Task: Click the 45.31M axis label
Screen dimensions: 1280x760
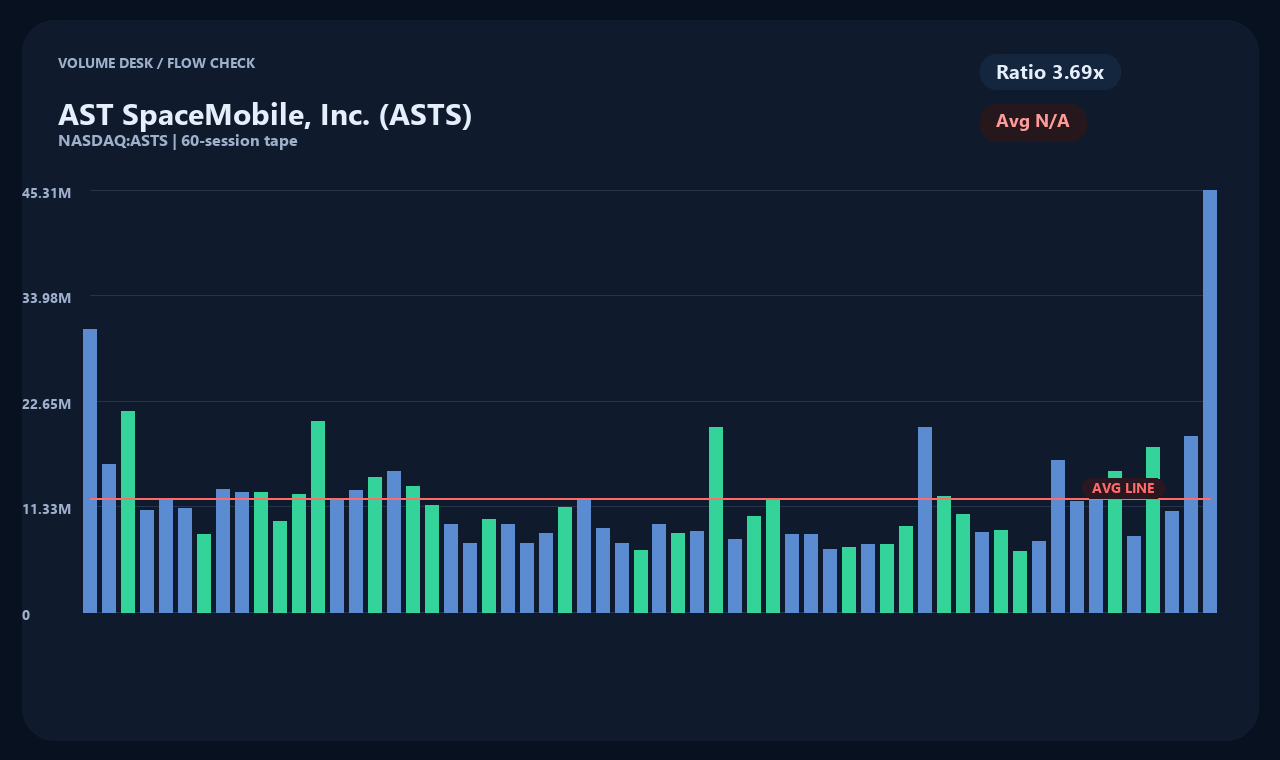Action: pos(46,192)
